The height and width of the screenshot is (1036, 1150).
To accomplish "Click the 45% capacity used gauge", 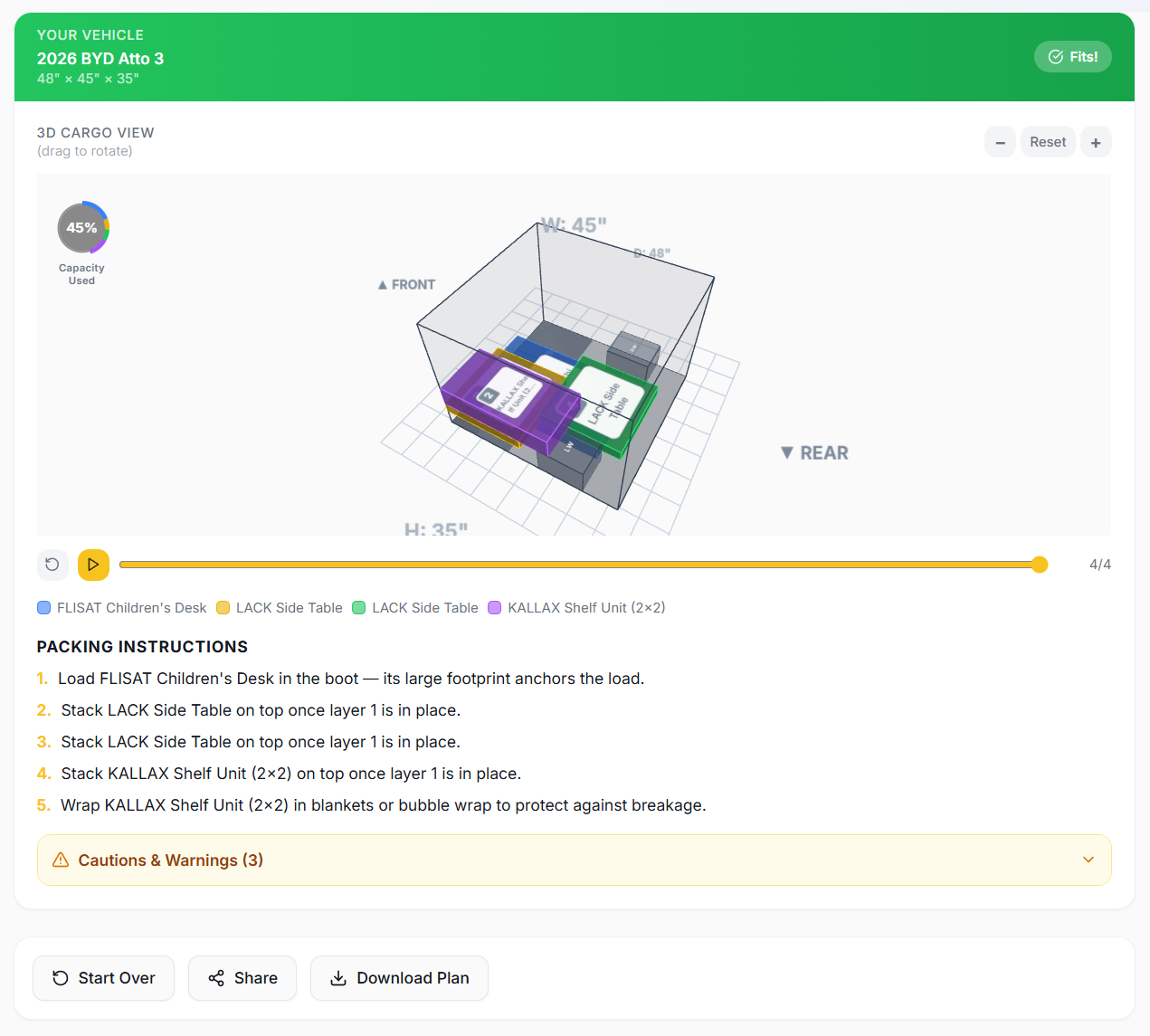I will pos(82,228).
